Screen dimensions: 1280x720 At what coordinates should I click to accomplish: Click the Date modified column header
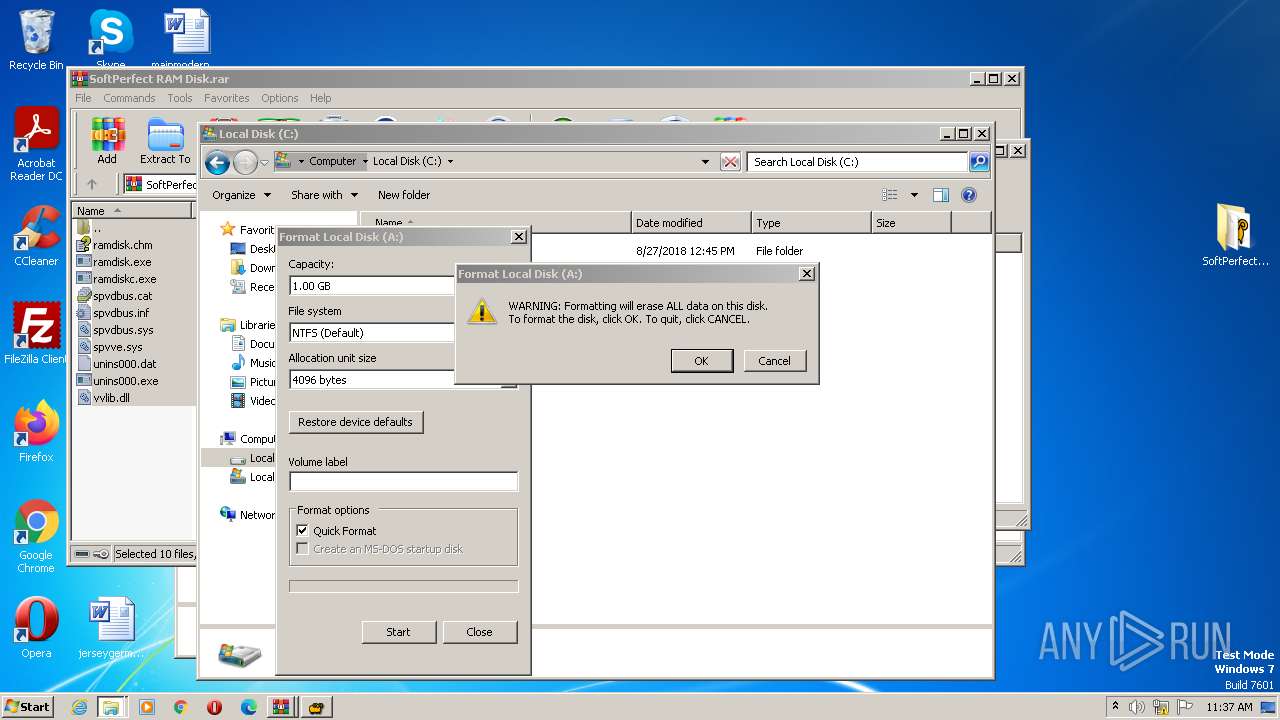point(691,223)
